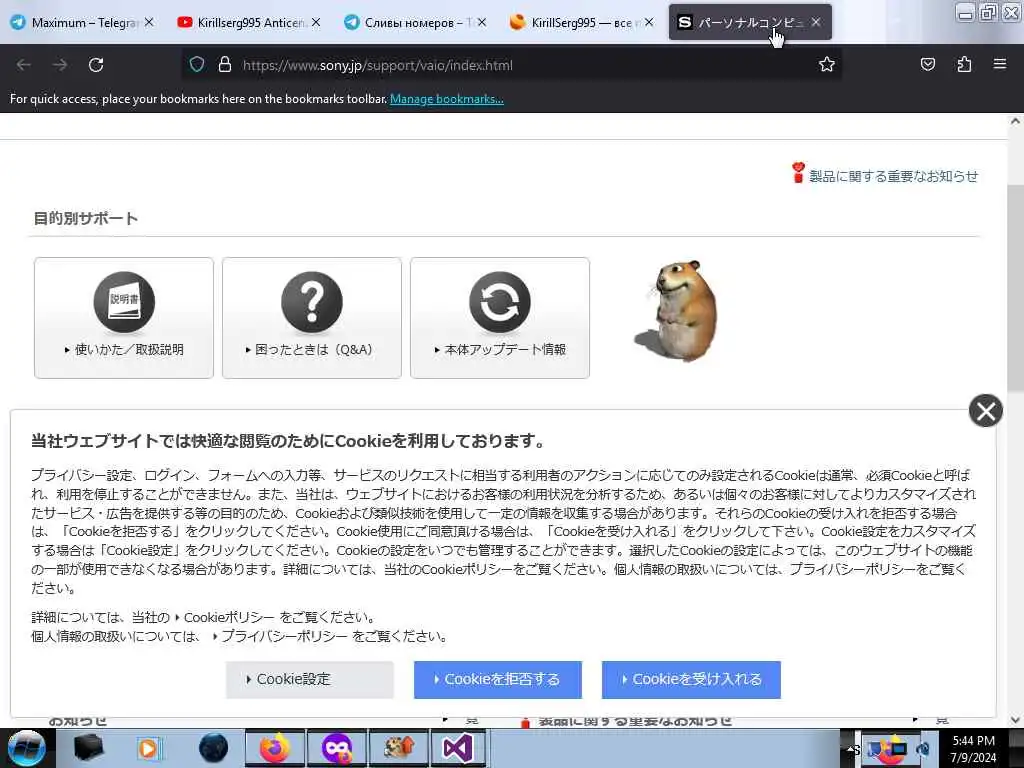
Task: Open the Firefox taskbar icon
Action: click(x=275, y=748)
